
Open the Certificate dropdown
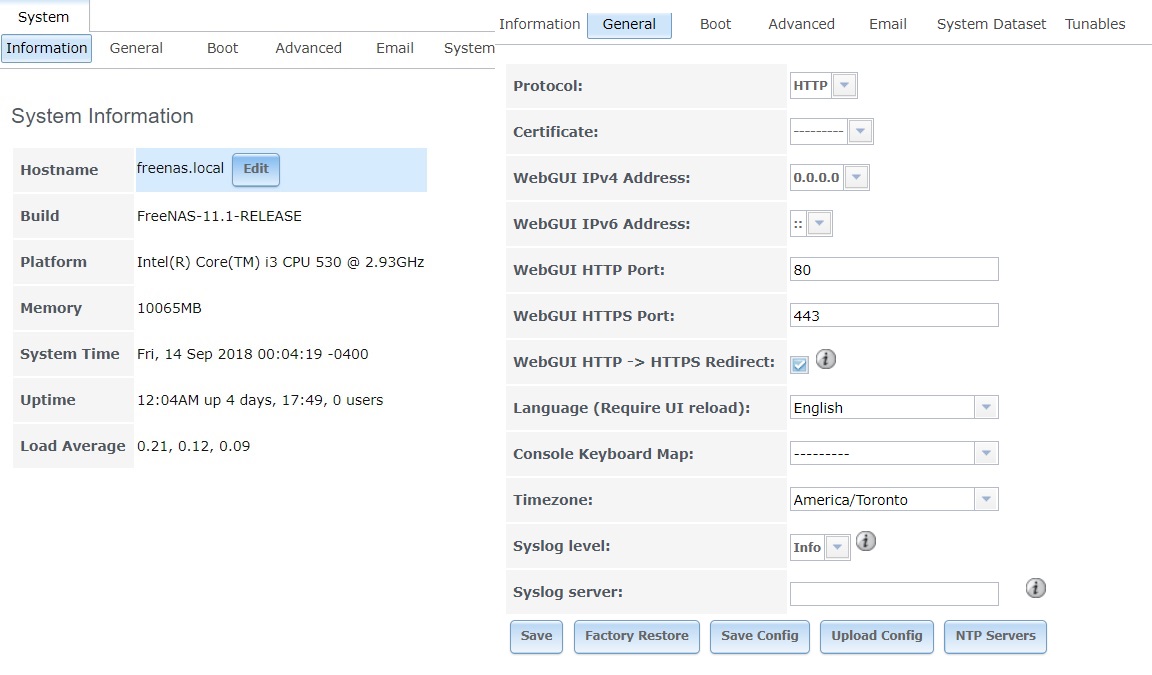pyautogui.click(x=860, y=131)
